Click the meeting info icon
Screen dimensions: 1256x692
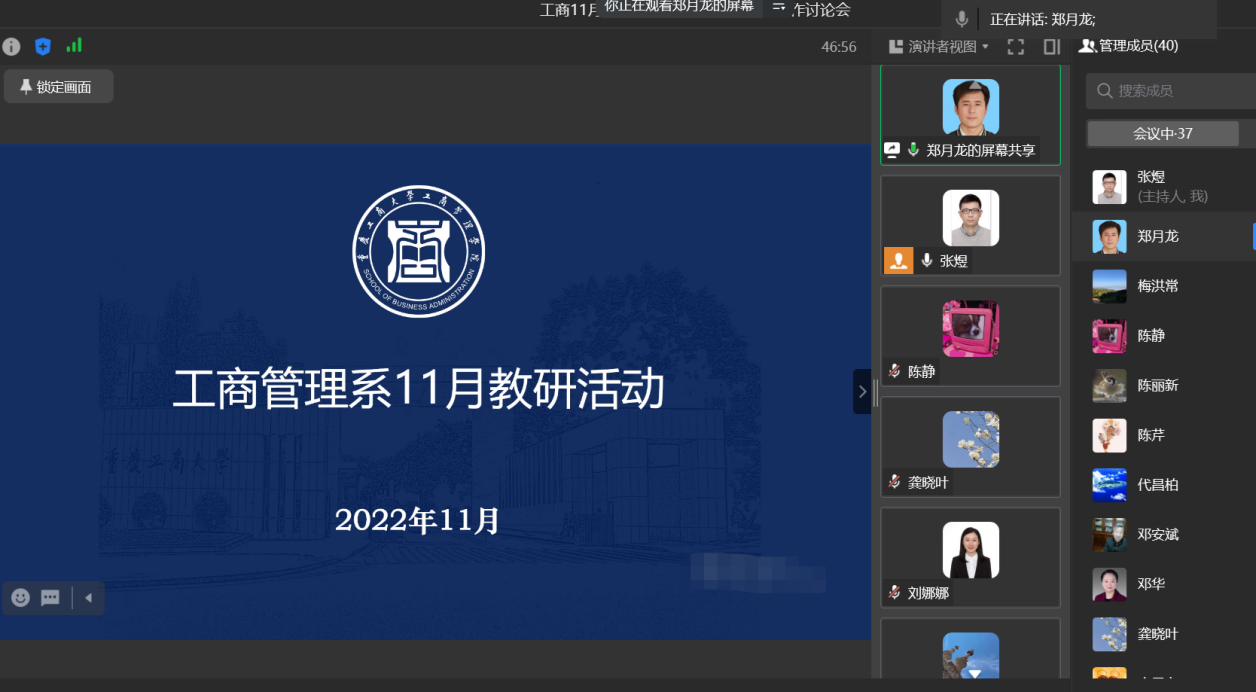(x=11, y=46)
